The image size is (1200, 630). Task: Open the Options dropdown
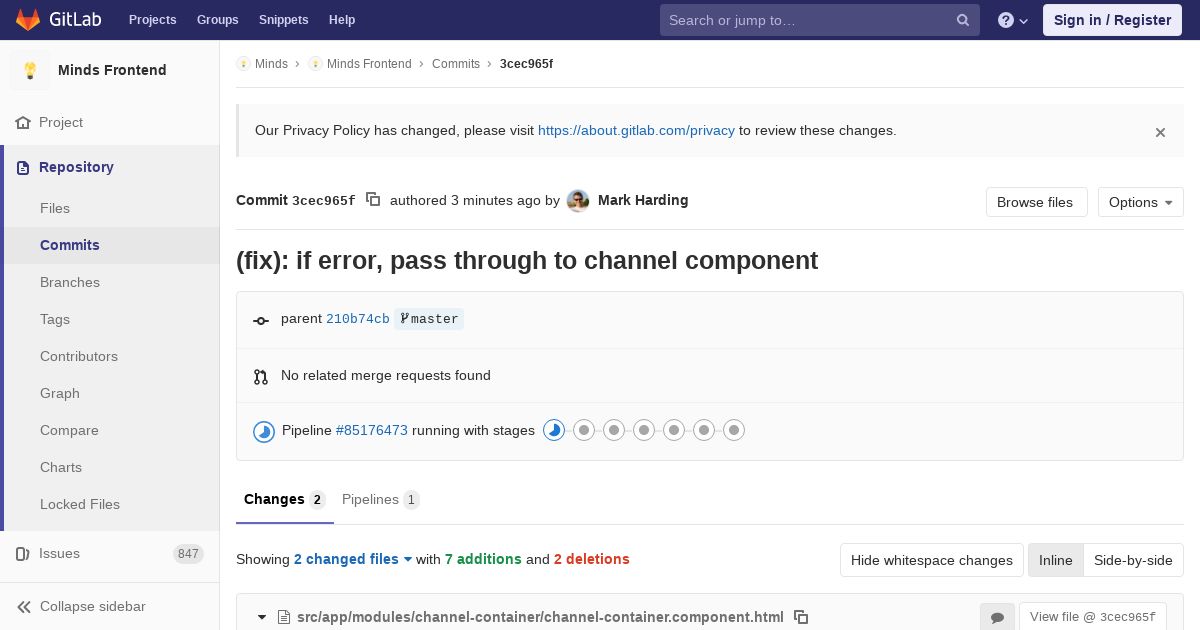[1140, 202]
